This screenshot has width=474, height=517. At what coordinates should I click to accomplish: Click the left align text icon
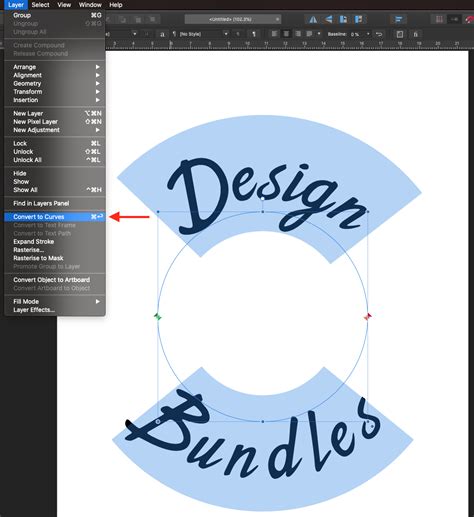tap(274, 34)
